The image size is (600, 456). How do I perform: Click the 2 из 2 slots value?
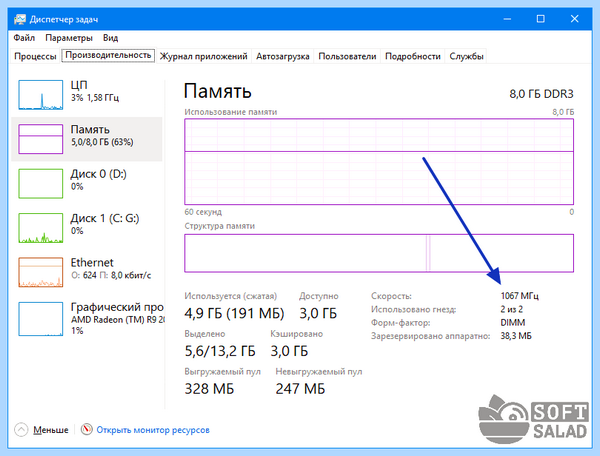pyautogui.click(x=512, y=309)
